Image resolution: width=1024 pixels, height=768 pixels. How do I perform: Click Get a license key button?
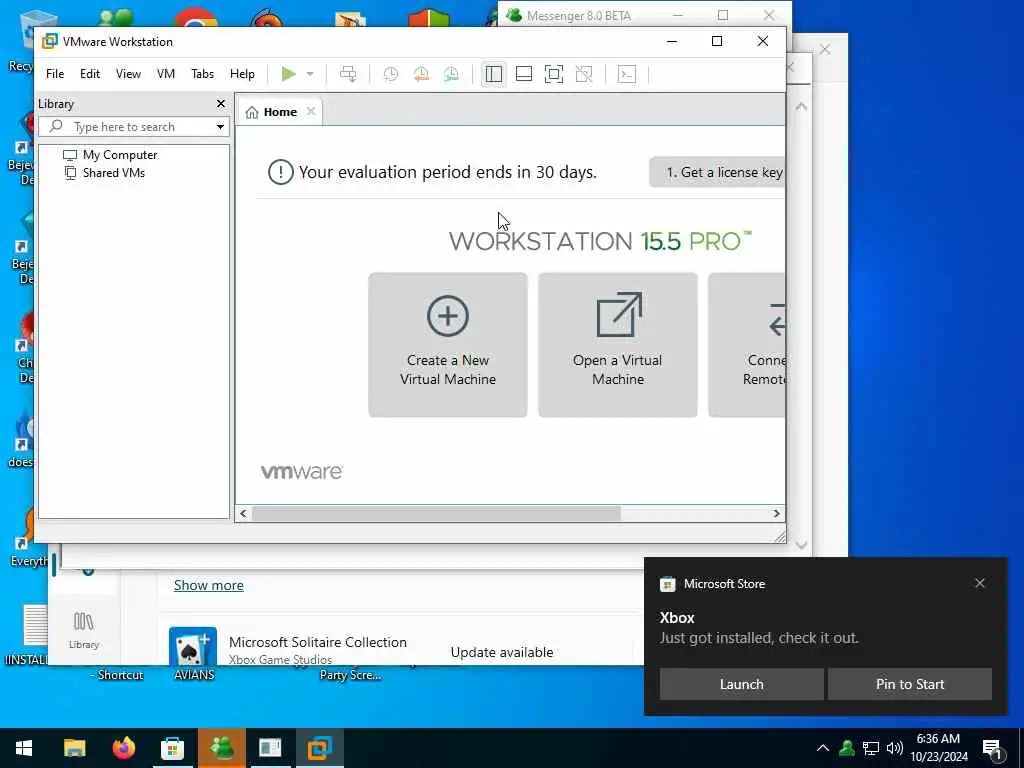click(x=717, y=172)
